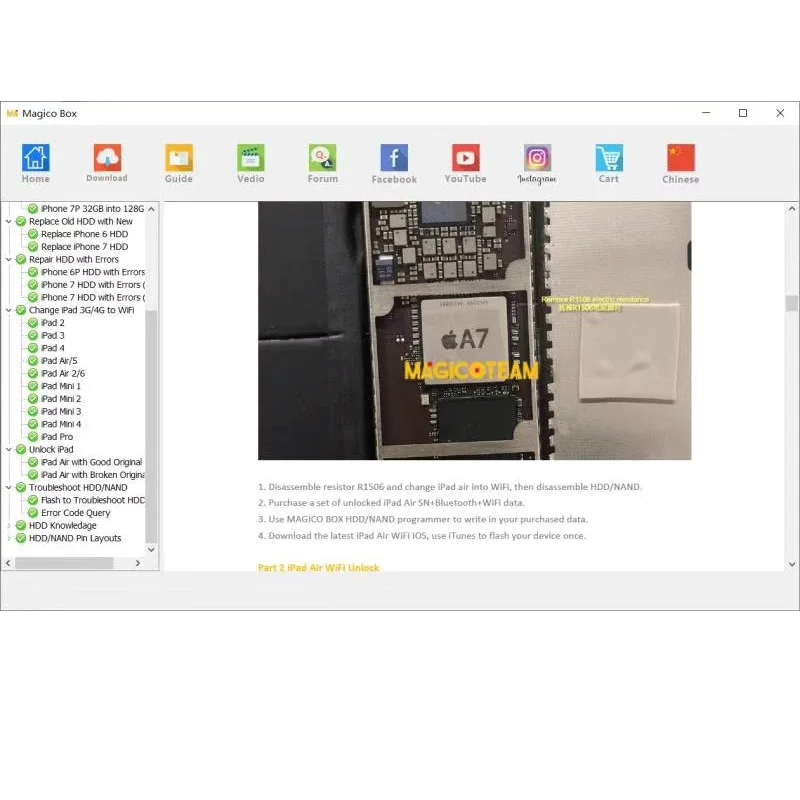Image resolution: width=800 pixels, height=800 pixels.
Task: Open the iPad Air 2/6 guide
Action: [63, 373]
